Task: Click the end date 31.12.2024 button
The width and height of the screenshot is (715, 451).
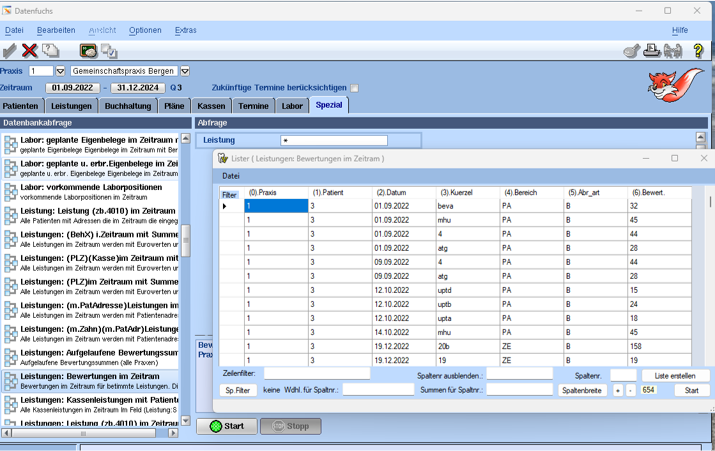Action: coord(138,88)
